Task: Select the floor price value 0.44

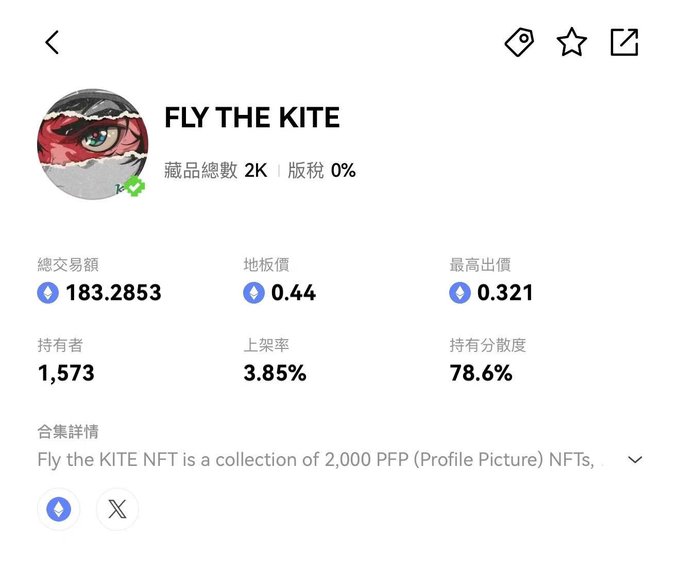Action: click(x=293, y=293)
